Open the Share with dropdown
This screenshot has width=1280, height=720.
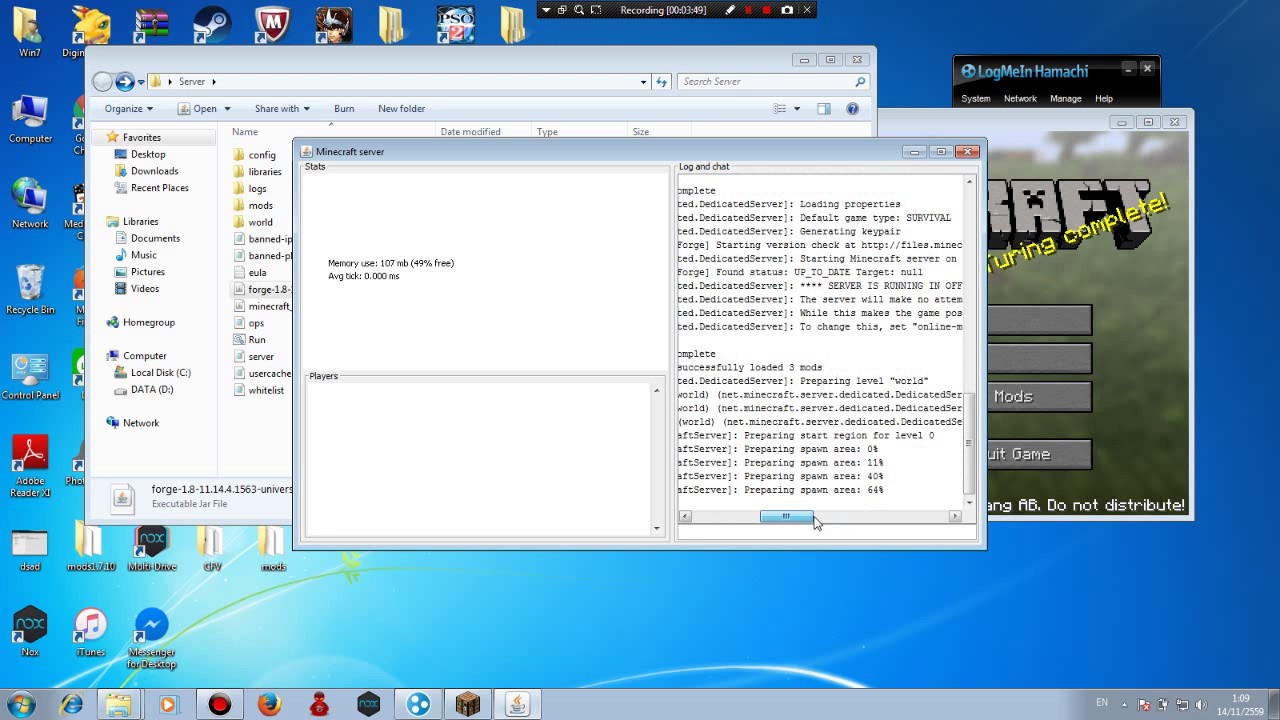point(282,109)
